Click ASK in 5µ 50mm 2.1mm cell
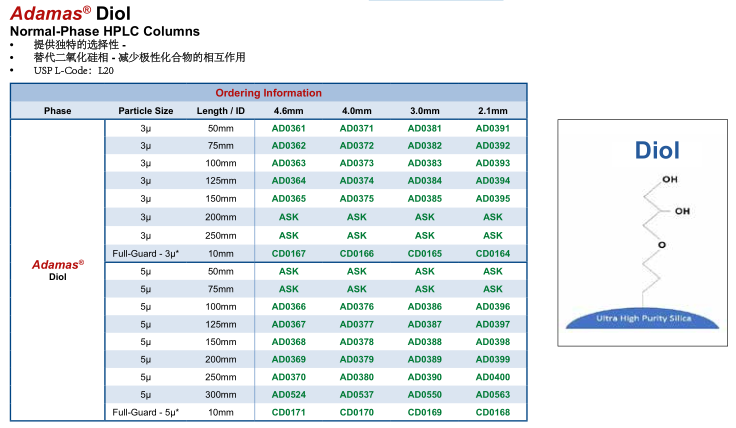The image size is (736, 428). pyautogui.click(x=492, y=271)
